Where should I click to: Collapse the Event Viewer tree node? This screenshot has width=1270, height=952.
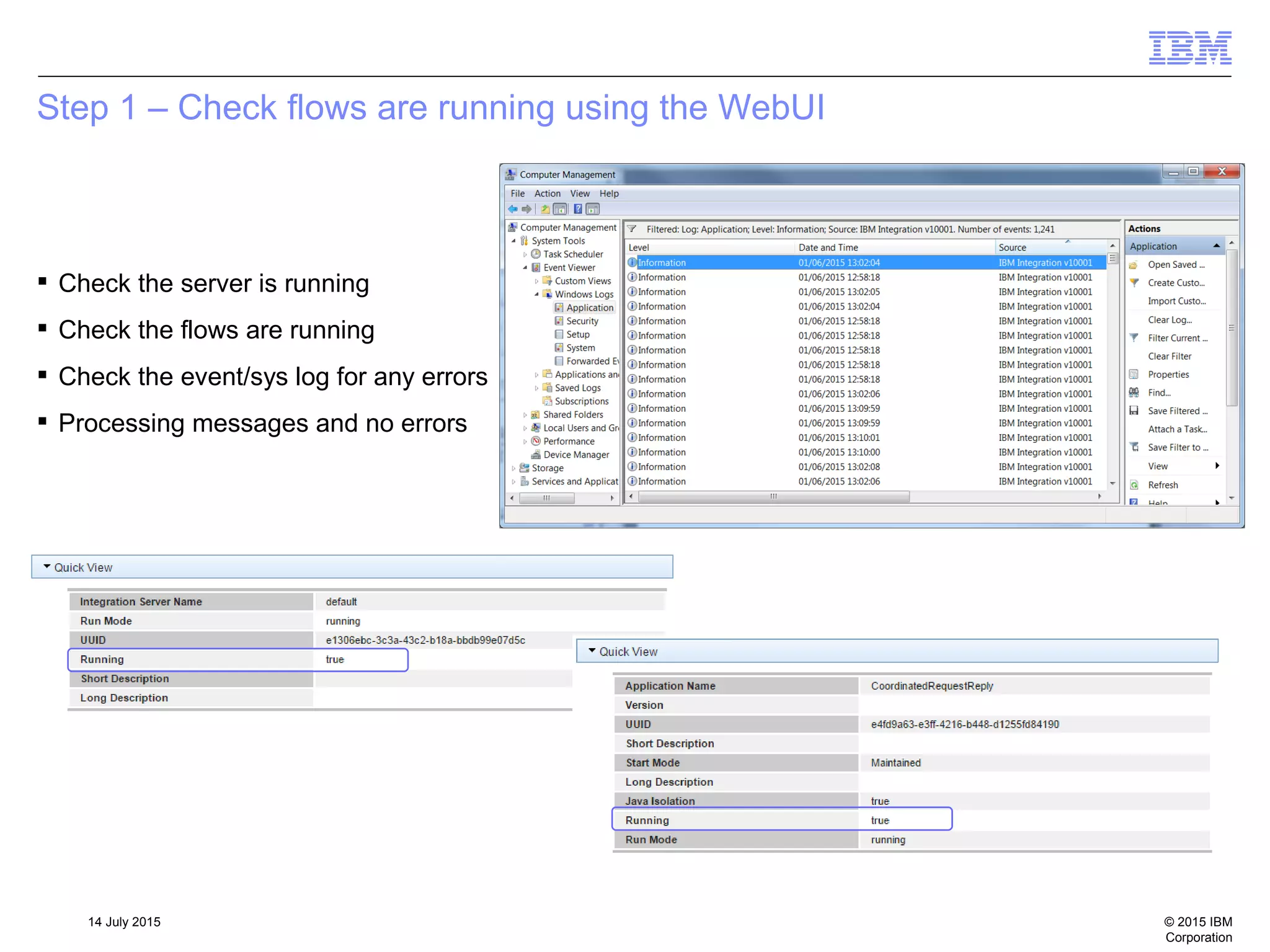[x=525, y=267]
